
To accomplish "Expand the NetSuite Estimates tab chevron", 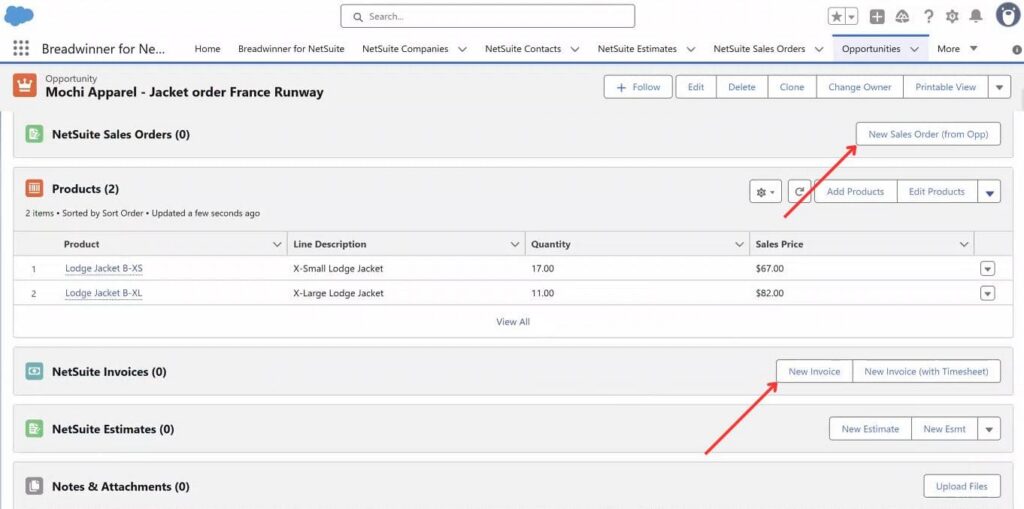I will coord(691,49).
